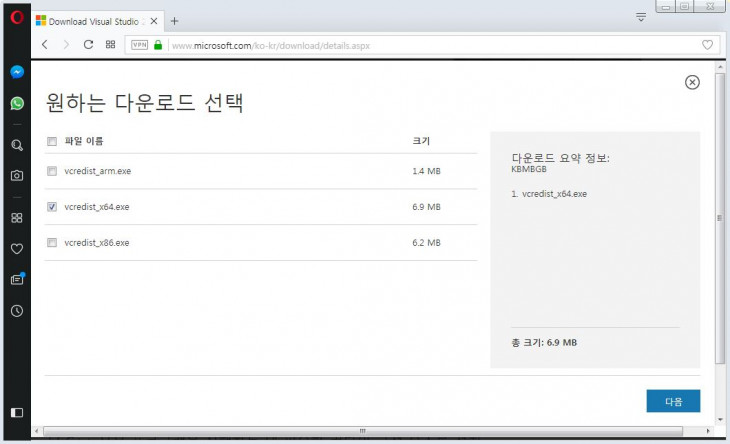The image size is (730, 444).
Task: Go back to previous page
Action: [x=45, y=45]
